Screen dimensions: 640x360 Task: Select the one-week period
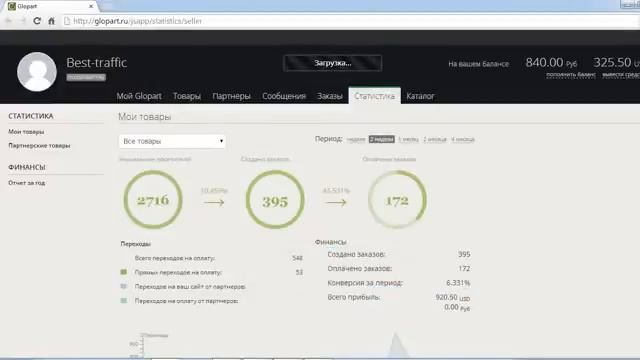(x=356, y=140)
